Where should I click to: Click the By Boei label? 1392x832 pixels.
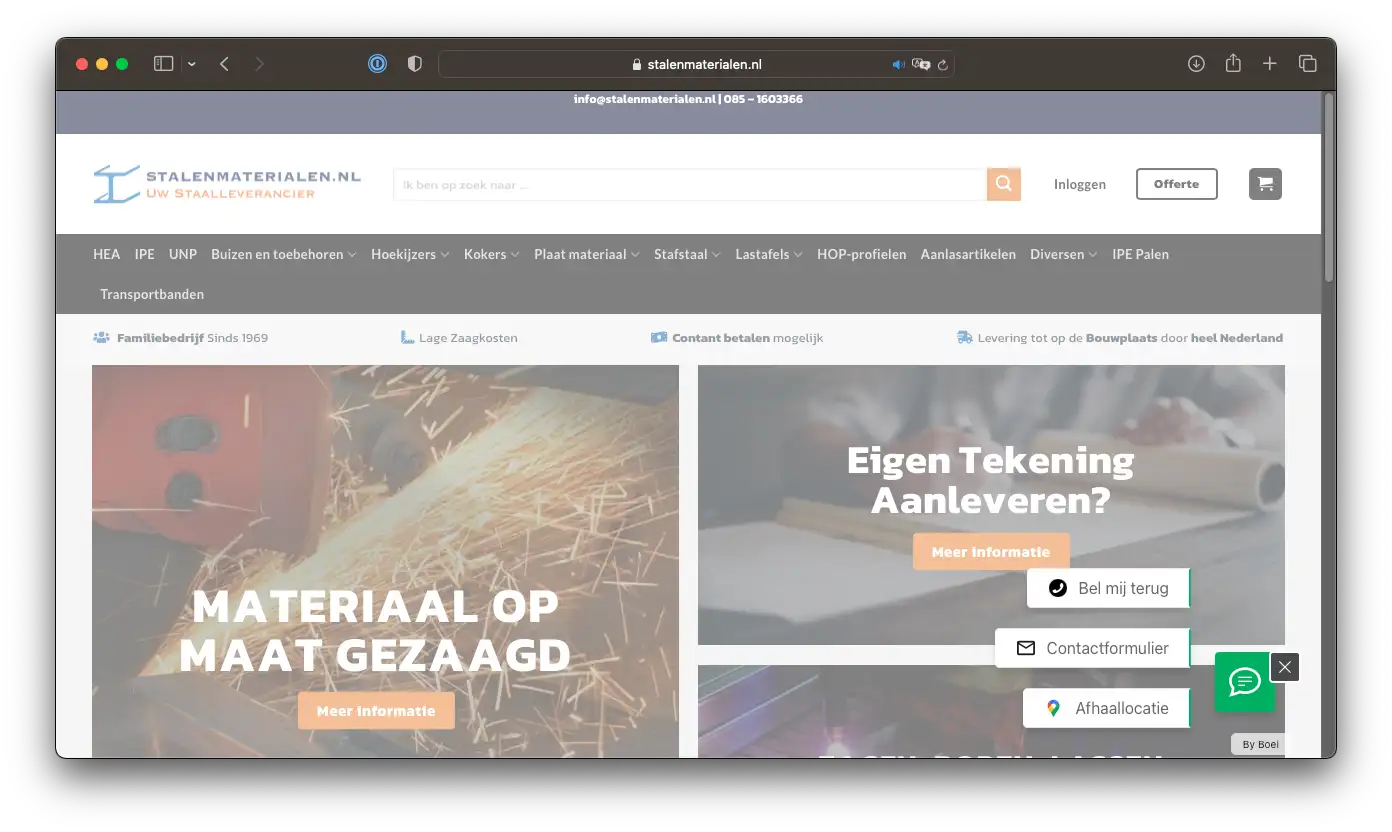pos(1260,744)
